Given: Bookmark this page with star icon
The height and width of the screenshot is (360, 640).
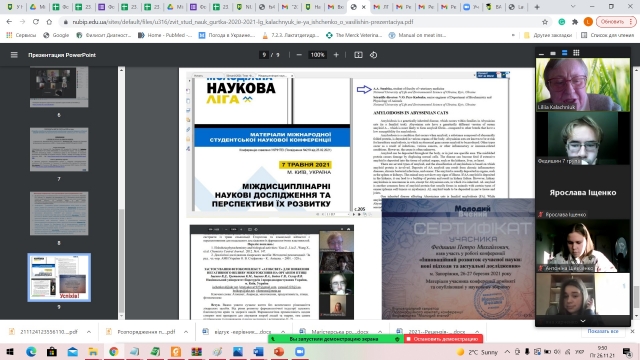Looking at the screenshot, I should [545, 22].
